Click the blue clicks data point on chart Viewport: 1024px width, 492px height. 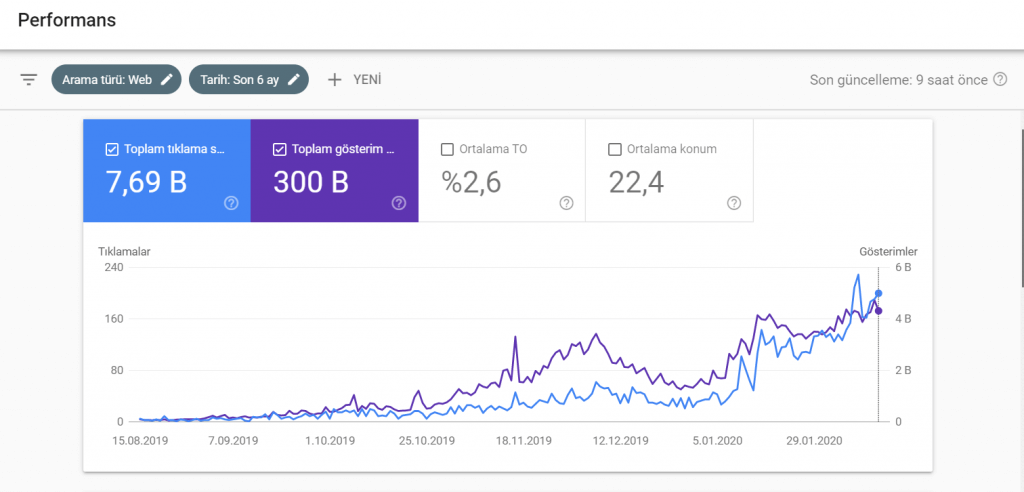click(878, 293)
